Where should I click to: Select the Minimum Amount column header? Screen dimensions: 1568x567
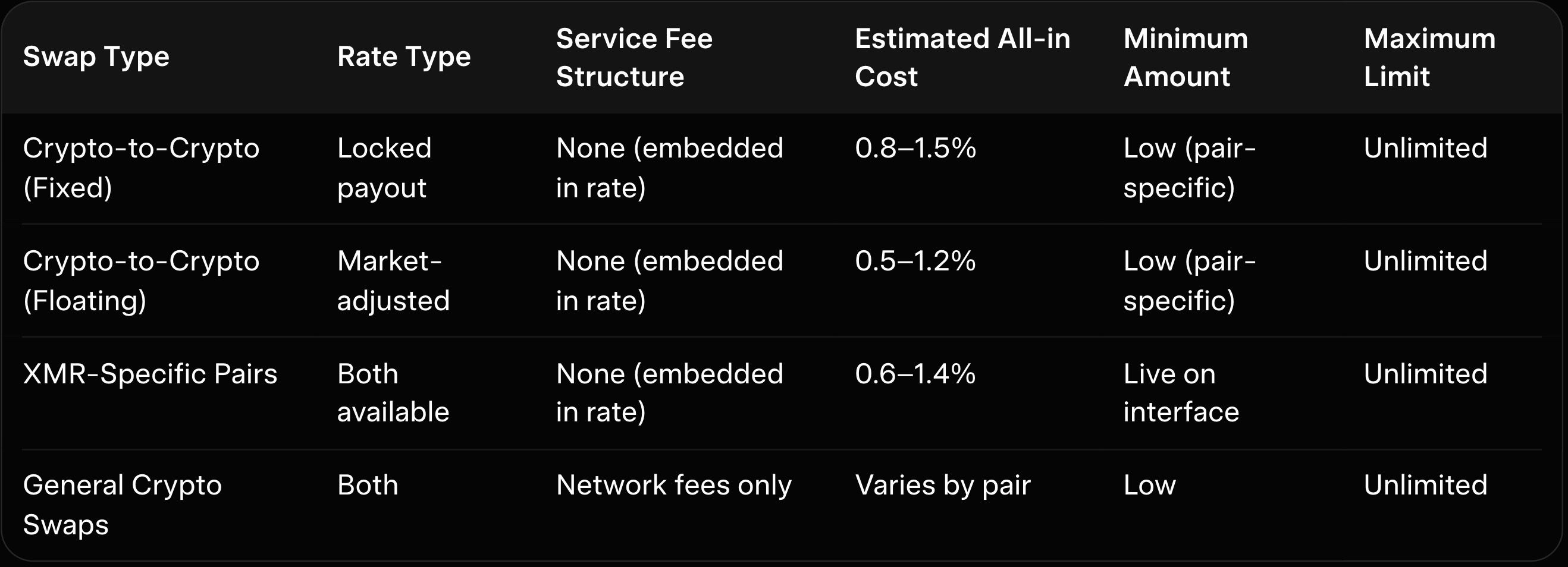[x=1185, y=57]
